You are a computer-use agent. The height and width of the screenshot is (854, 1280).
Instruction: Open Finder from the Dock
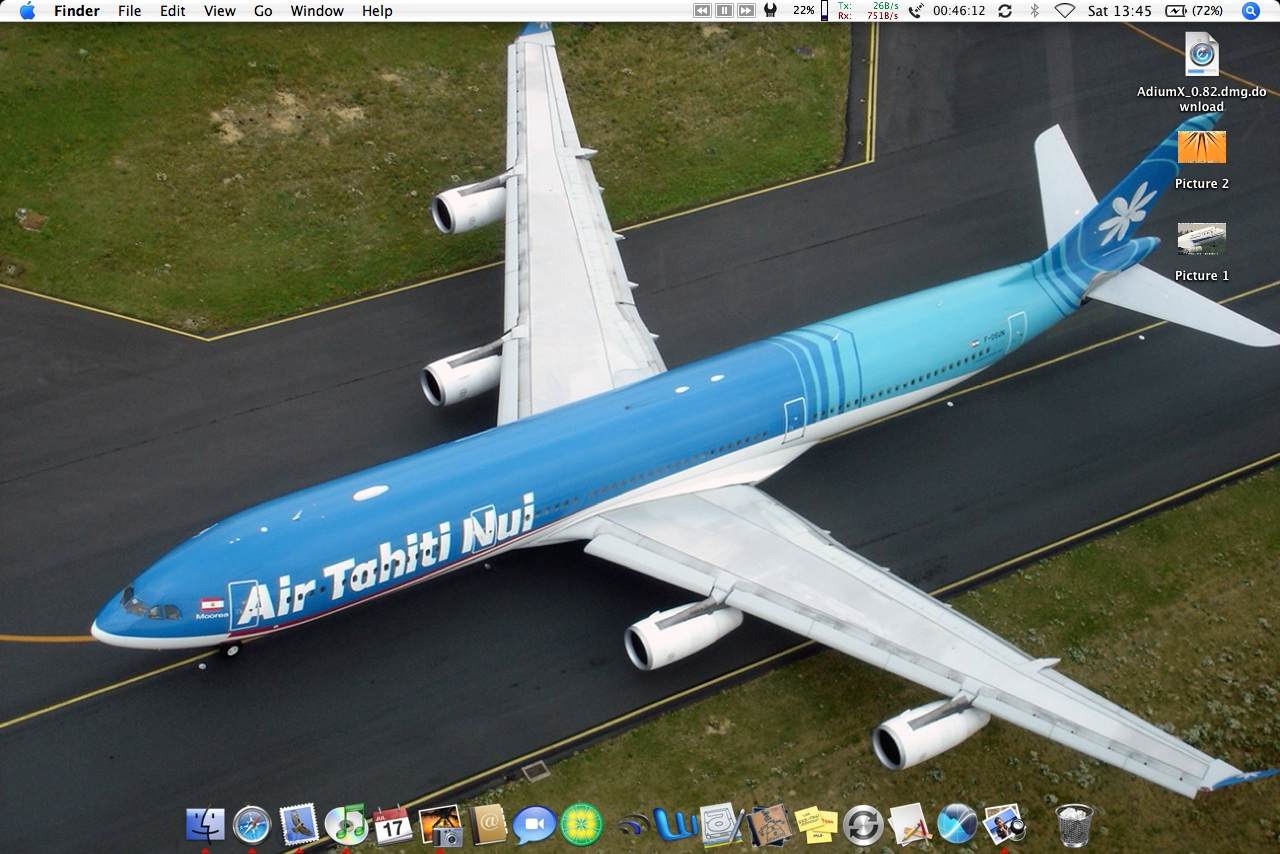205,825
